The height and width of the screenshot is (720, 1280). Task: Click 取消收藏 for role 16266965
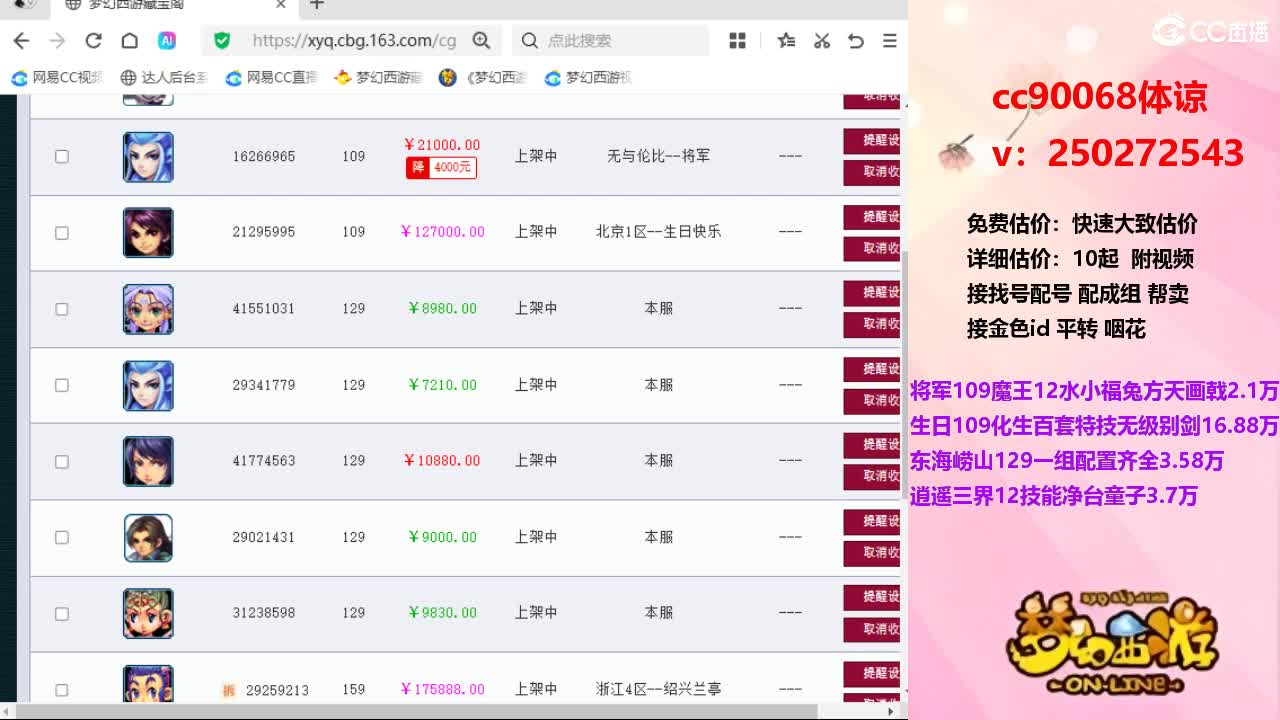coord(872,172)
